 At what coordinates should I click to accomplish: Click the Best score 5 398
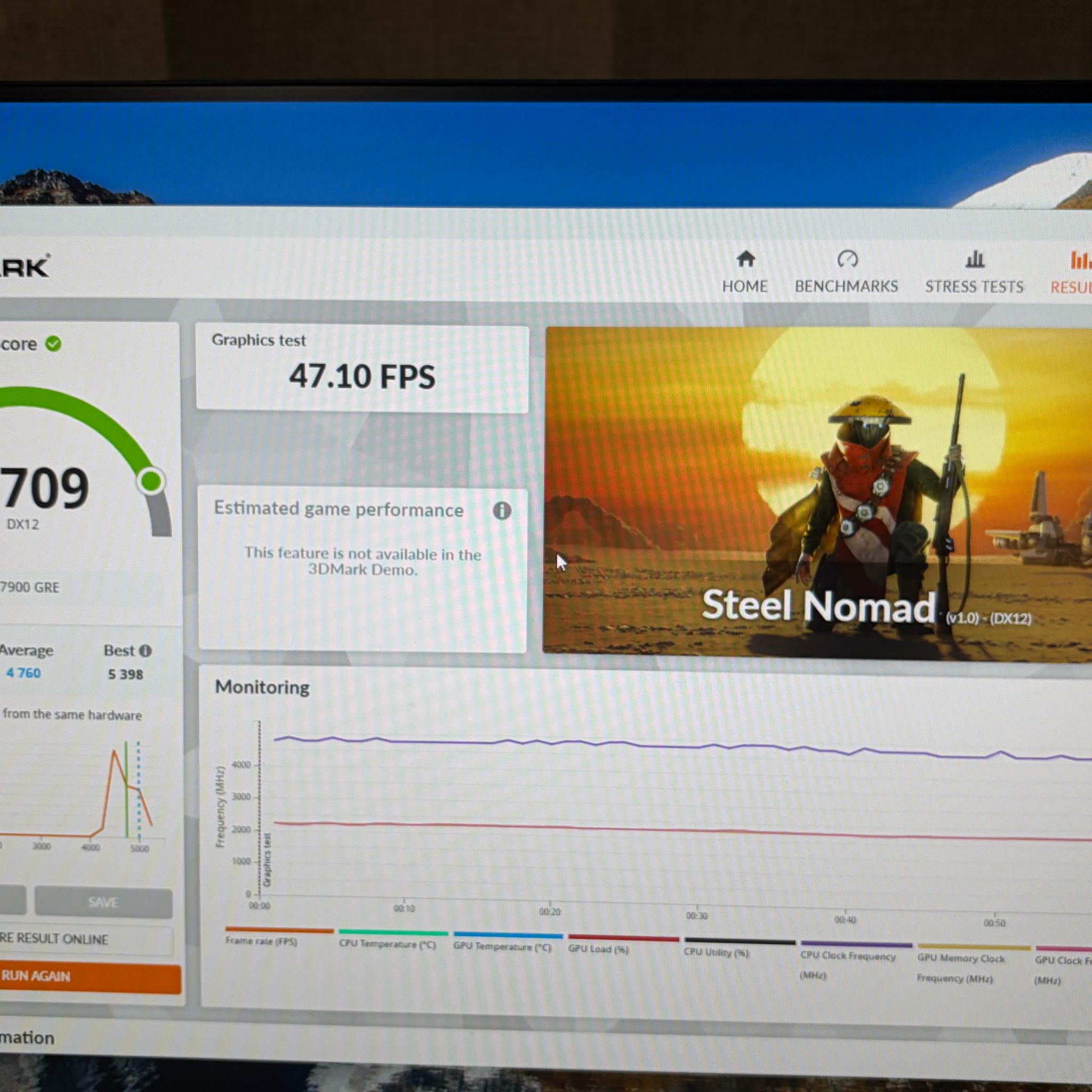(125, 675)
